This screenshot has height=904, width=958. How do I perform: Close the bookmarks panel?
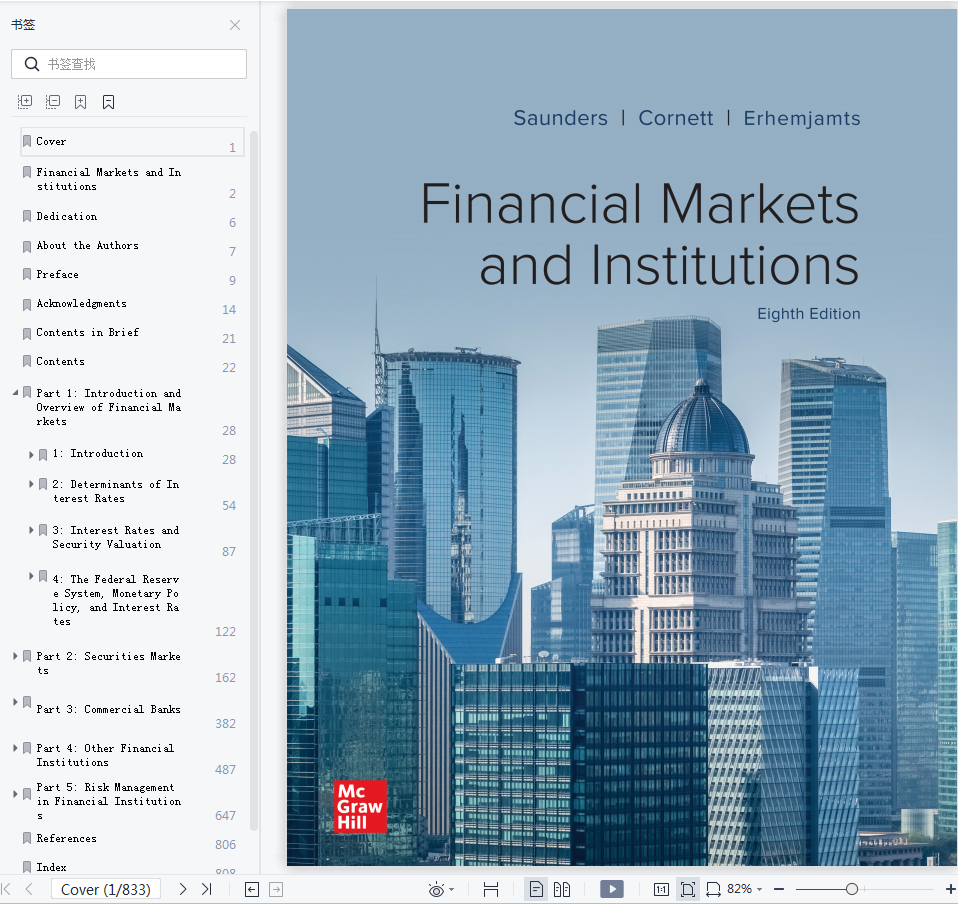pos(235,25)
